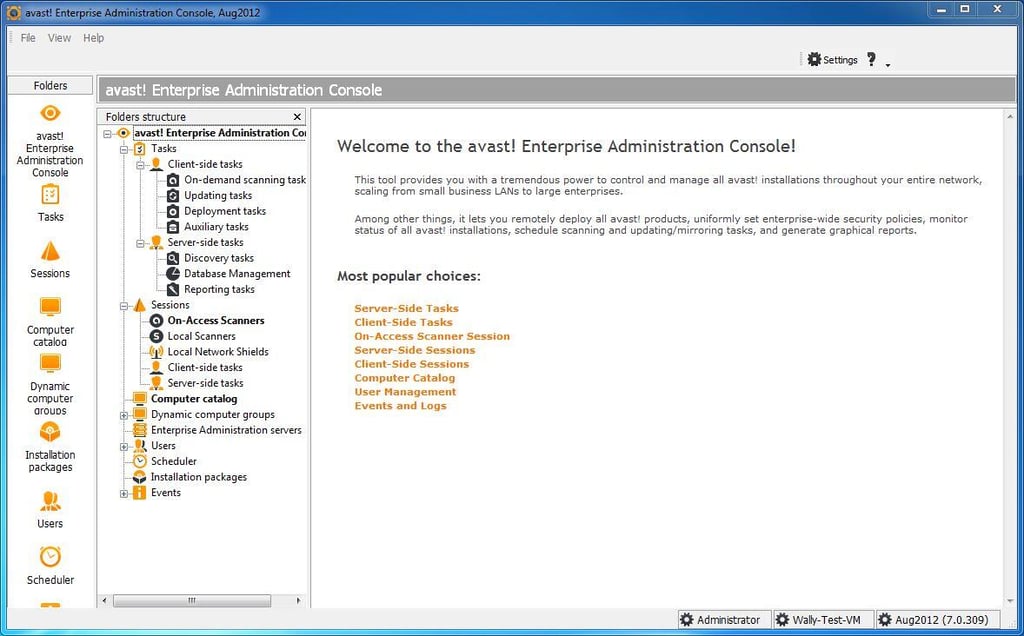Click the Folders tab header

(50, 86)
